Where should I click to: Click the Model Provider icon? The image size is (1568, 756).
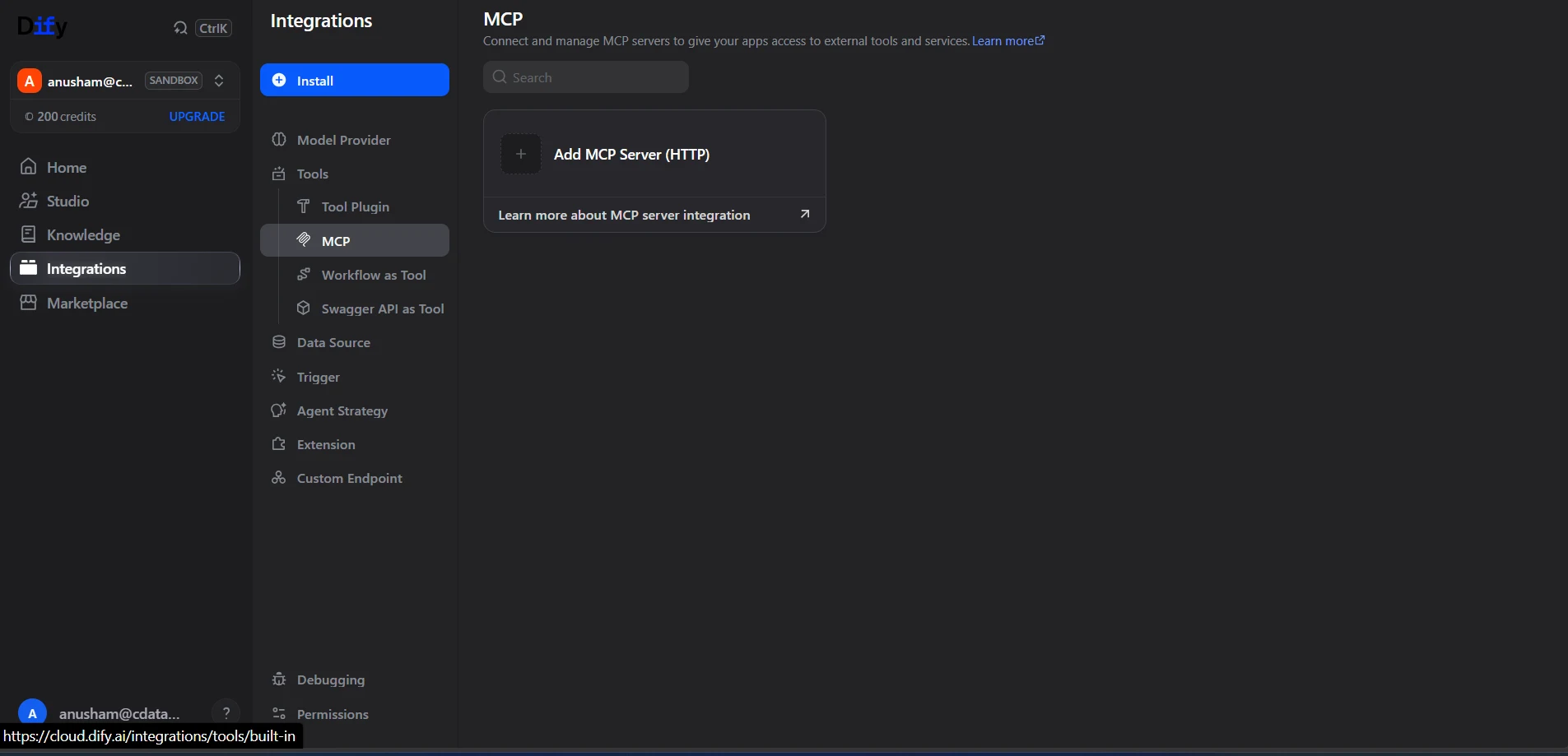click(x=279, y=139)
